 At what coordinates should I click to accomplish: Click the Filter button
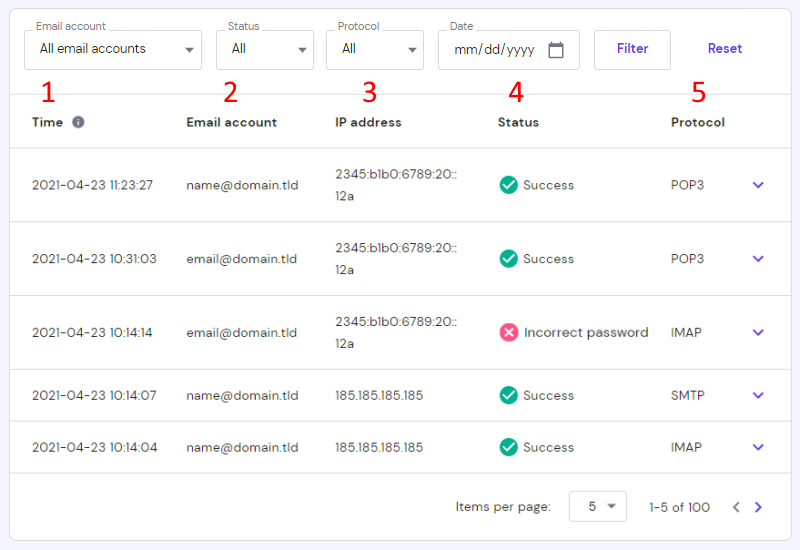tap(632, 49)
